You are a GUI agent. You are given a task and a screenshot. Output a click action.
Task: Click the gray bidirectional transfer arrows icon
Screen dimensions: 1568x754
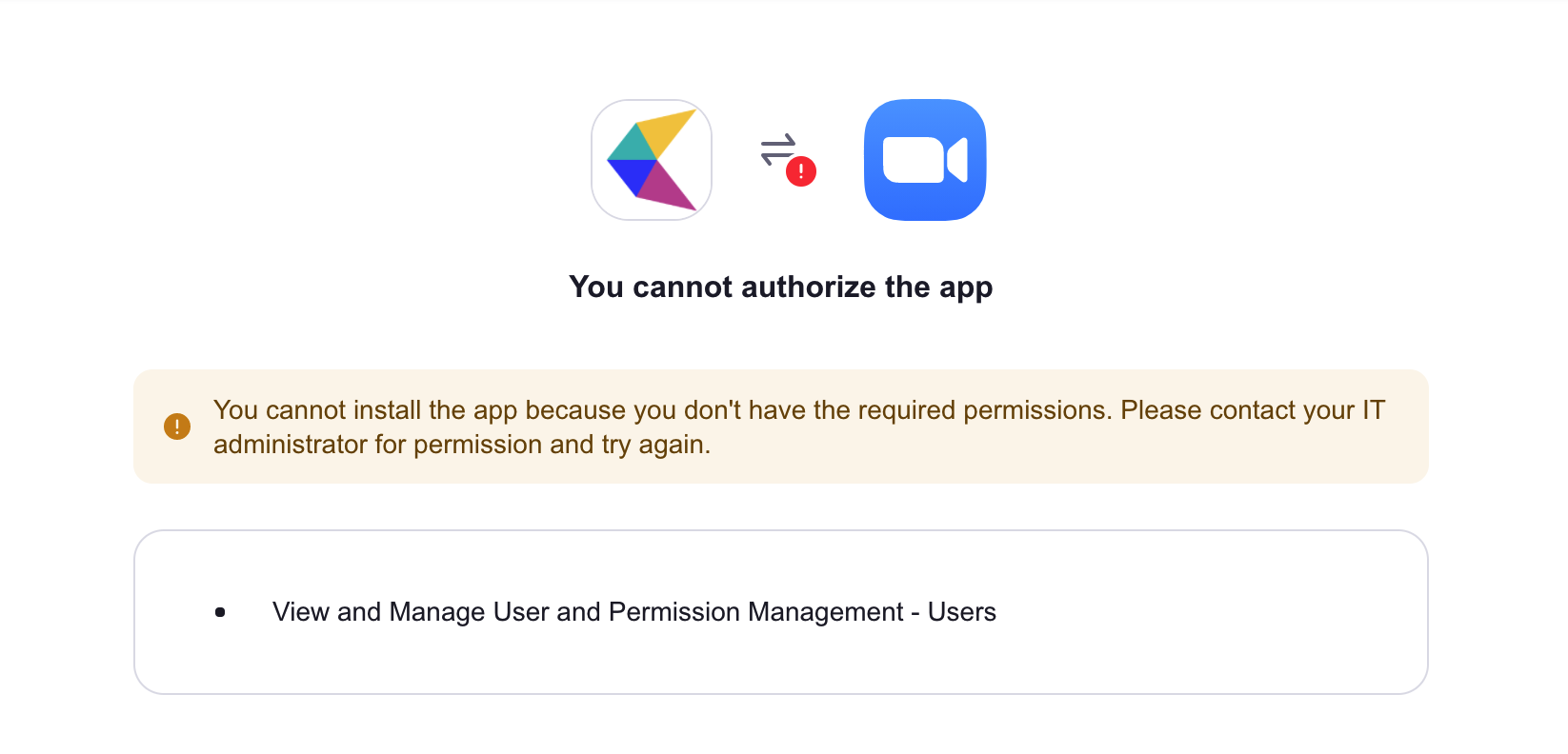tap(777, 149)
